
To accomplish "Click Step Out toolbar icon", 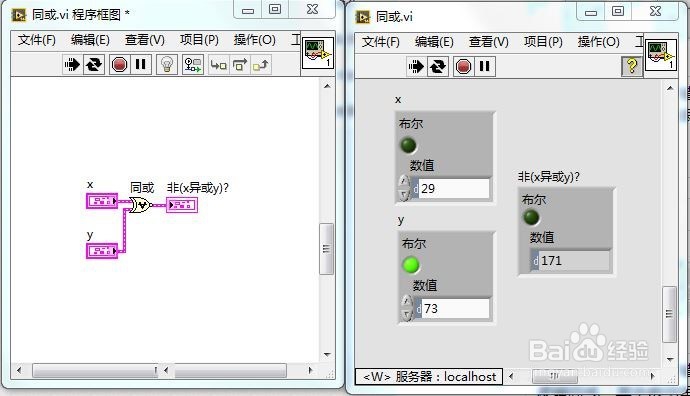I will [261, 65].
